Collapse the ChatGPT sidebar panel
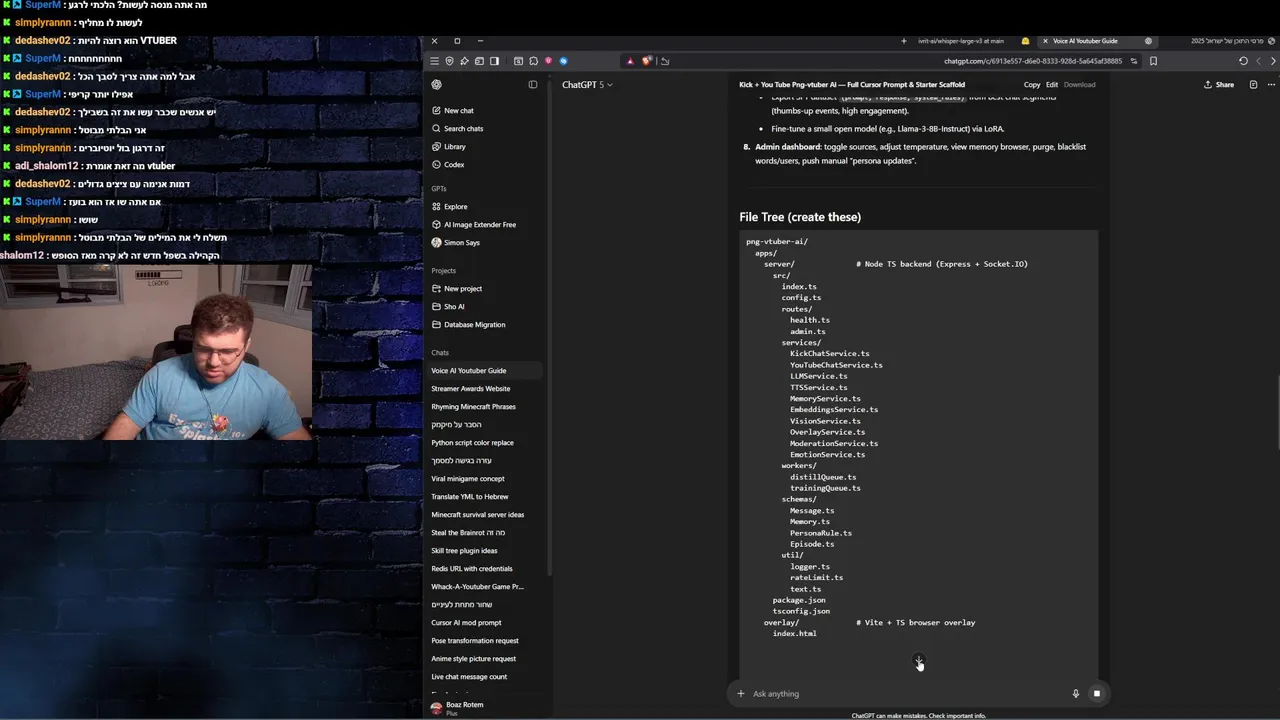 (x=533, y=85)
